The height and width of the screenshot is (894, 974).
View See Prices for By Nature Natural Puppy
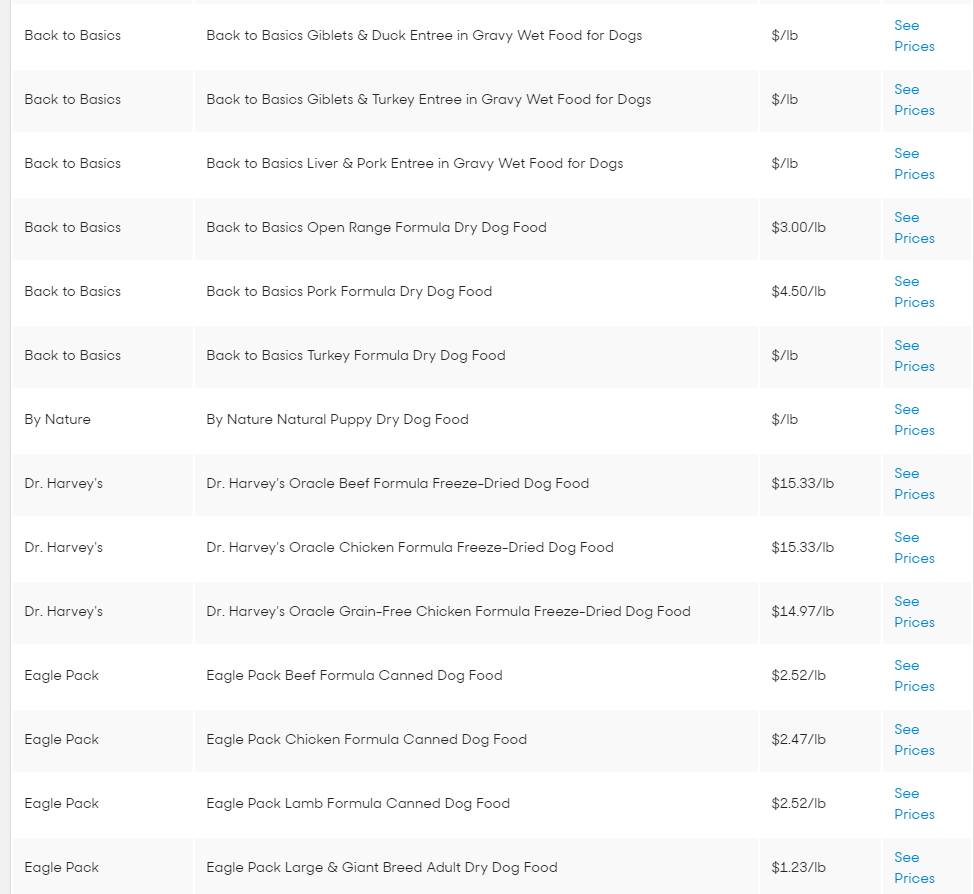(914, 420)
